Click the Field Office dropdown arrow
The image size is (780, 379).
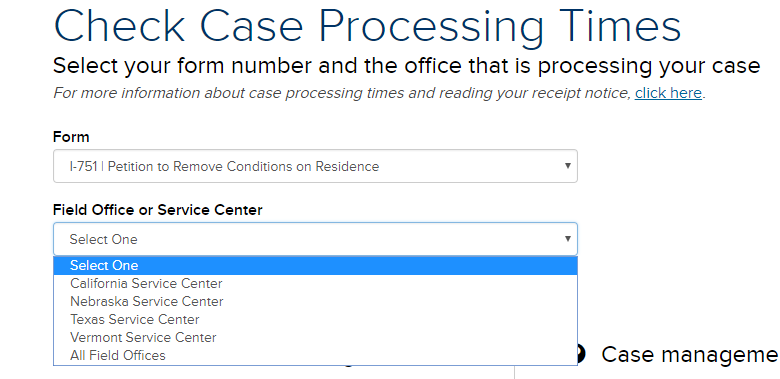tap(568, 239)
